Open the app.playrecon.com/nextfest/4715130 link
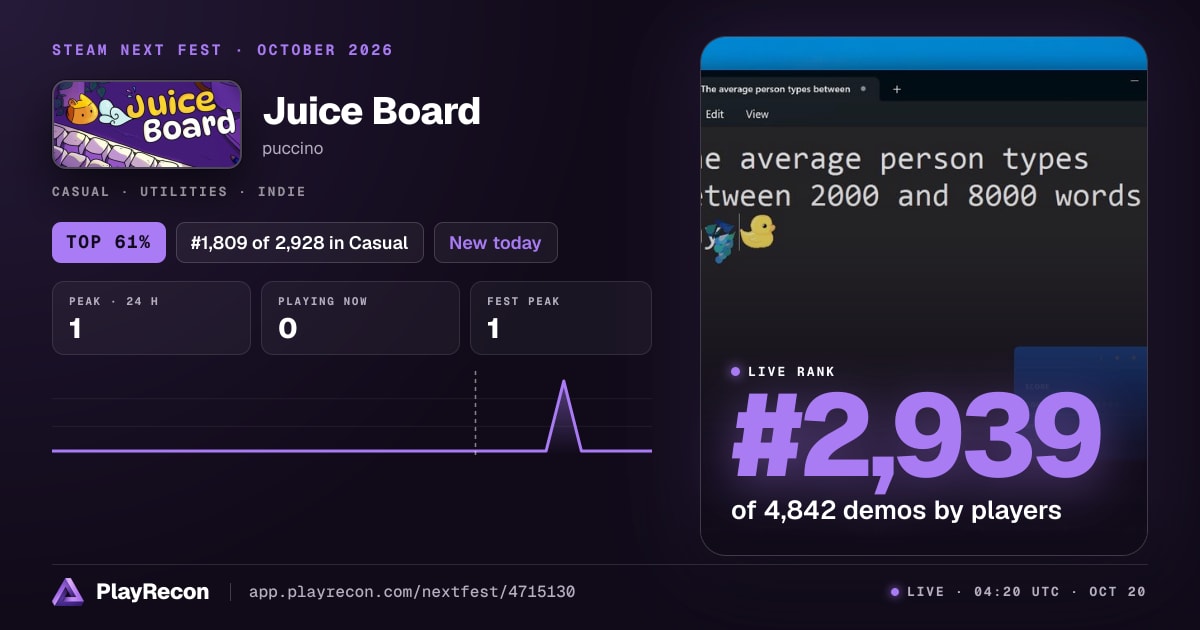 (x=412, y=592)
